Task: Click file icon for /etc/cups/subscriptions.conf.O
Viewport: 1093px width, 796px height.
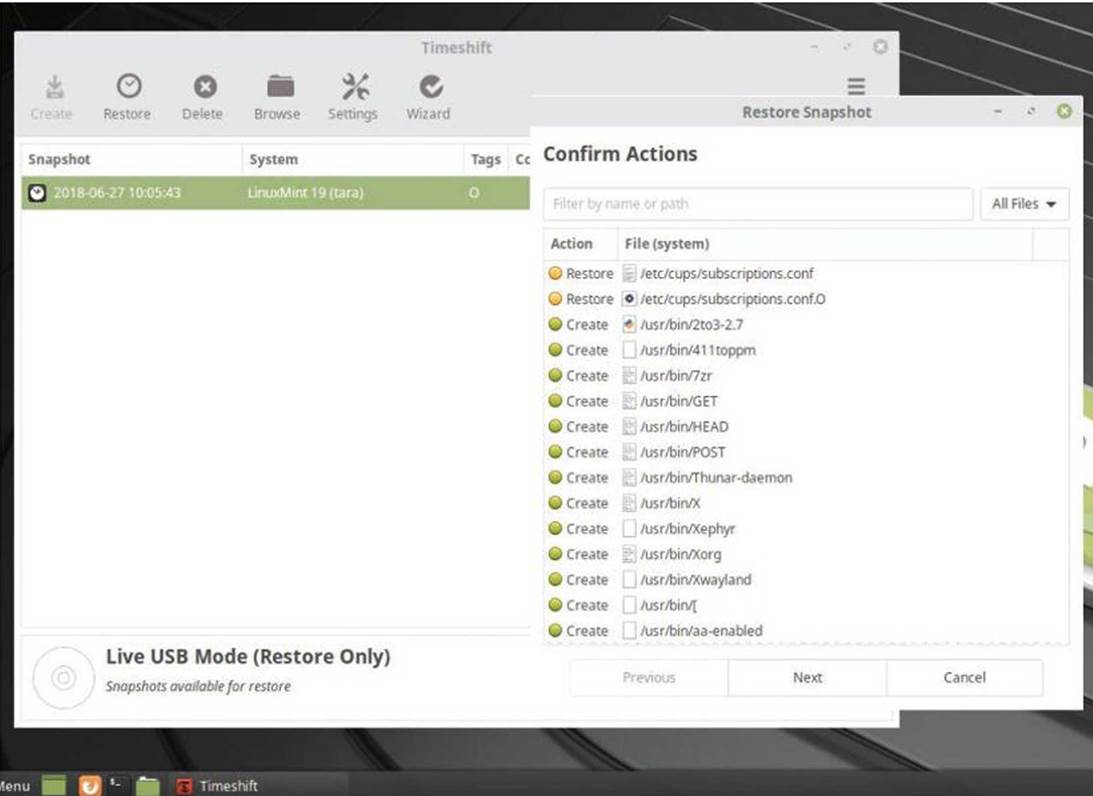Action: pos(629,299)
